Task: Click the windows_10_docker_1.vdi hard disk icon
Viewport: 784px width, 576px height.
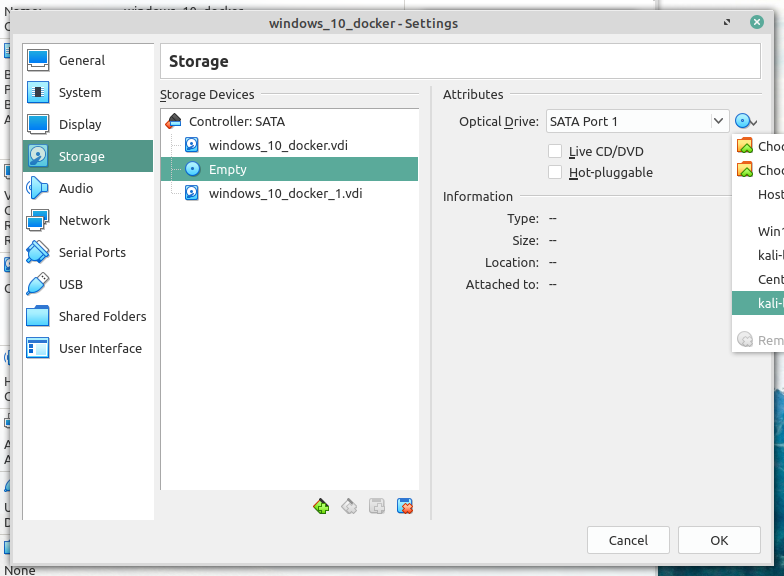Action: click(x=192, y=194)
